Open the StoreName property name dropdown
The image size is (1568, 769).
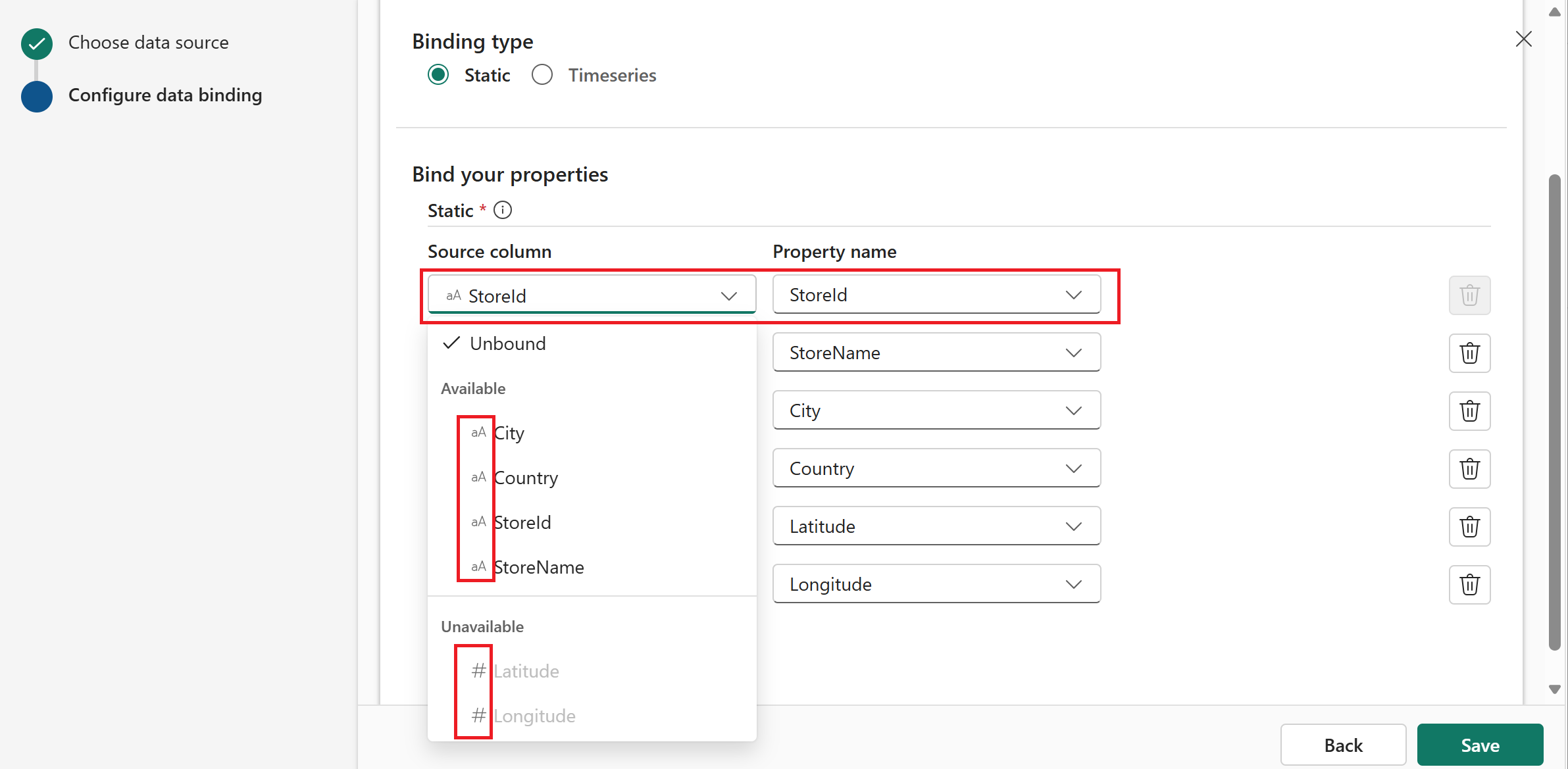coord(935,353)
